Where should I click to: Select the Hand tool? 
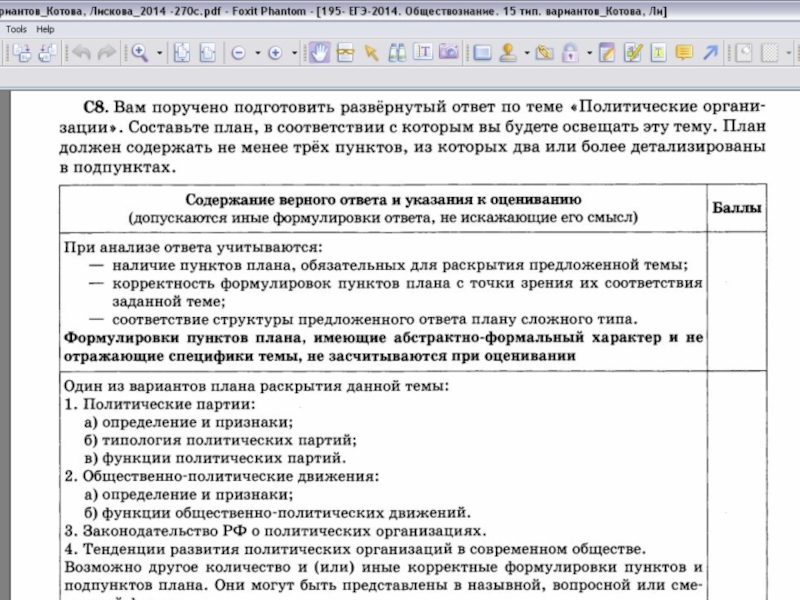coord(319,53)
